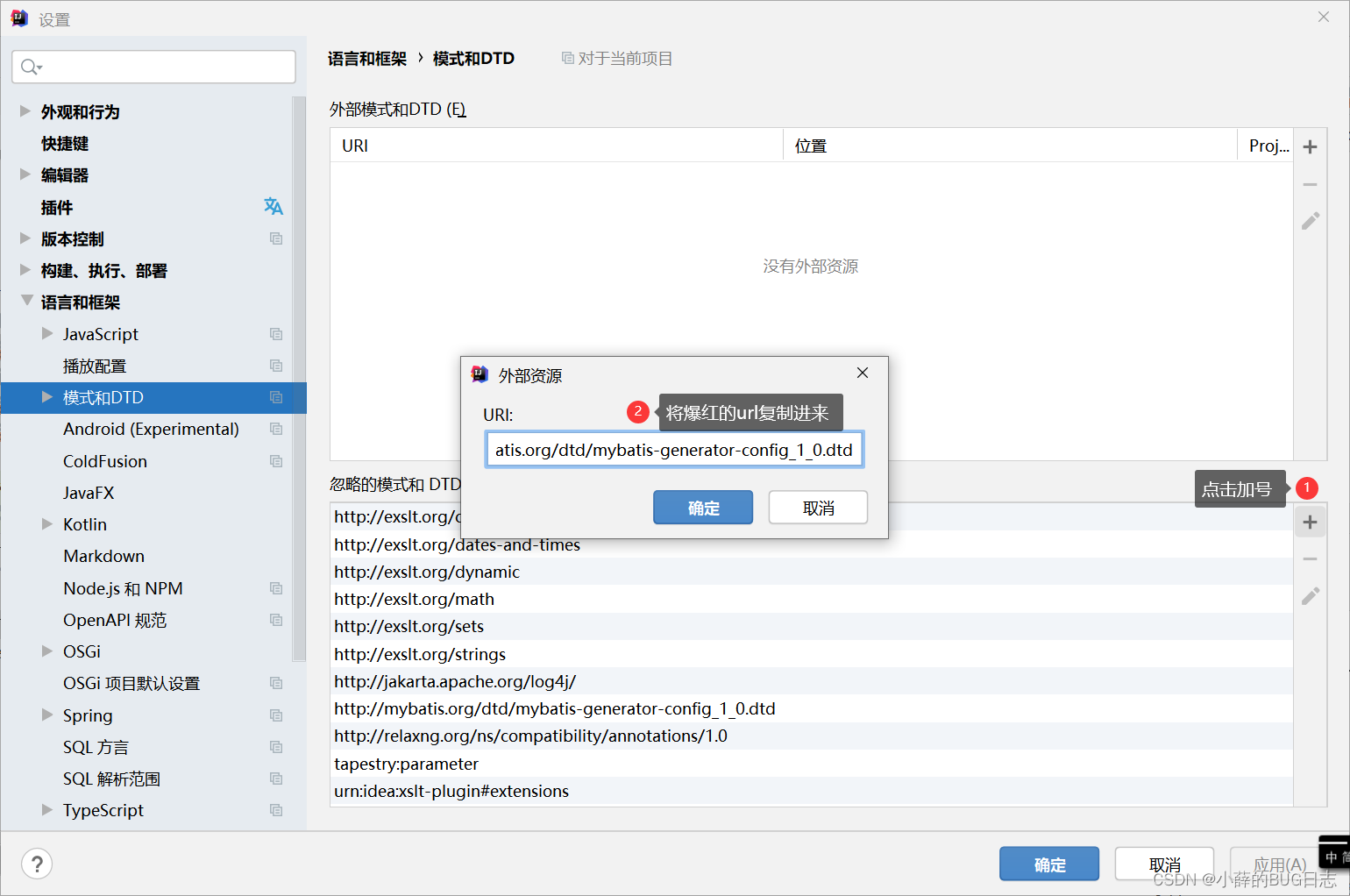Edit the ignored schema with the pencil icon

pyautogui.click(x=1310, y=596)
